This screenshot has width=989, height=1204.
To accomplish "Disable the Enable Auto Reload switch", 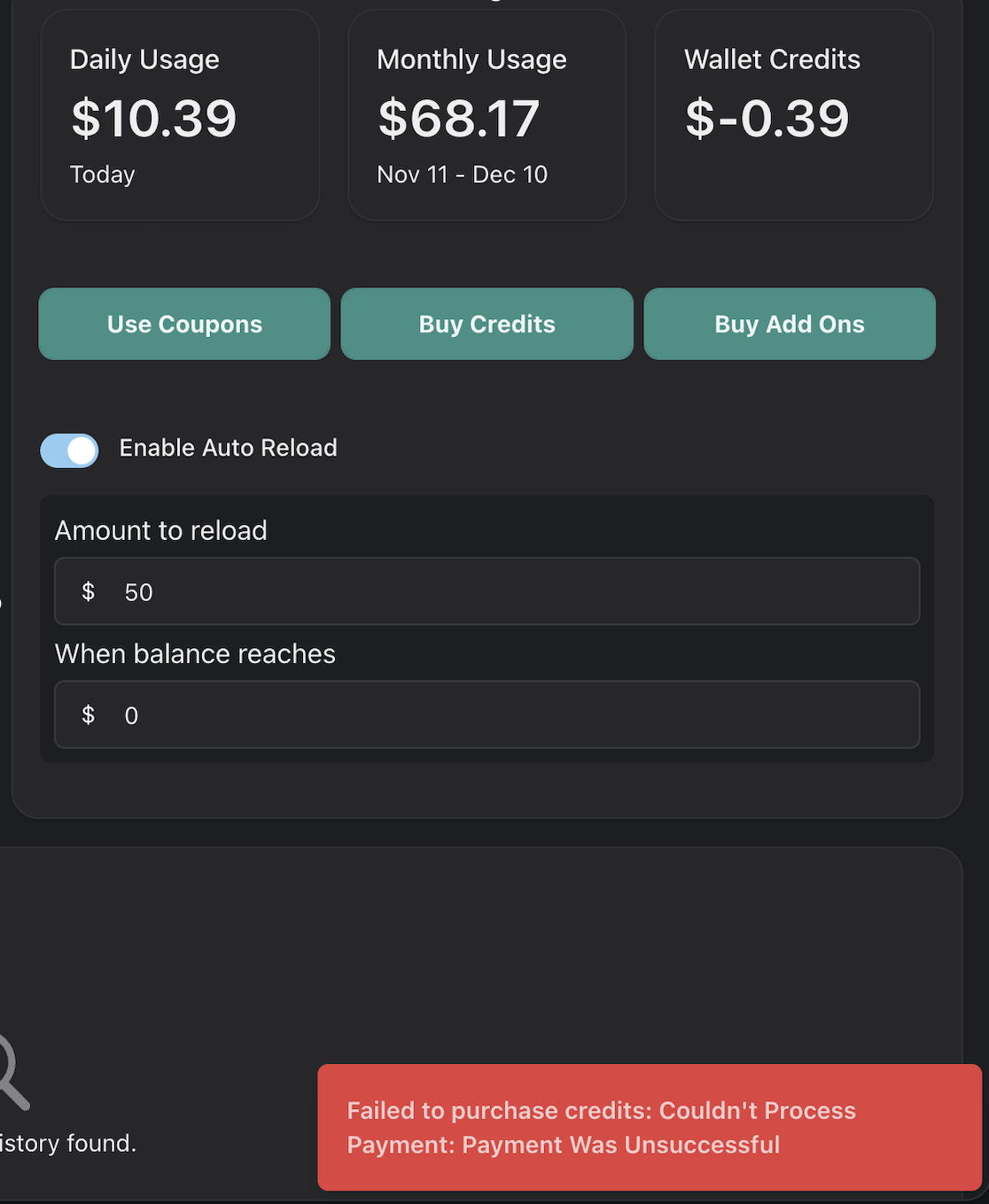I will pos(69,450).
